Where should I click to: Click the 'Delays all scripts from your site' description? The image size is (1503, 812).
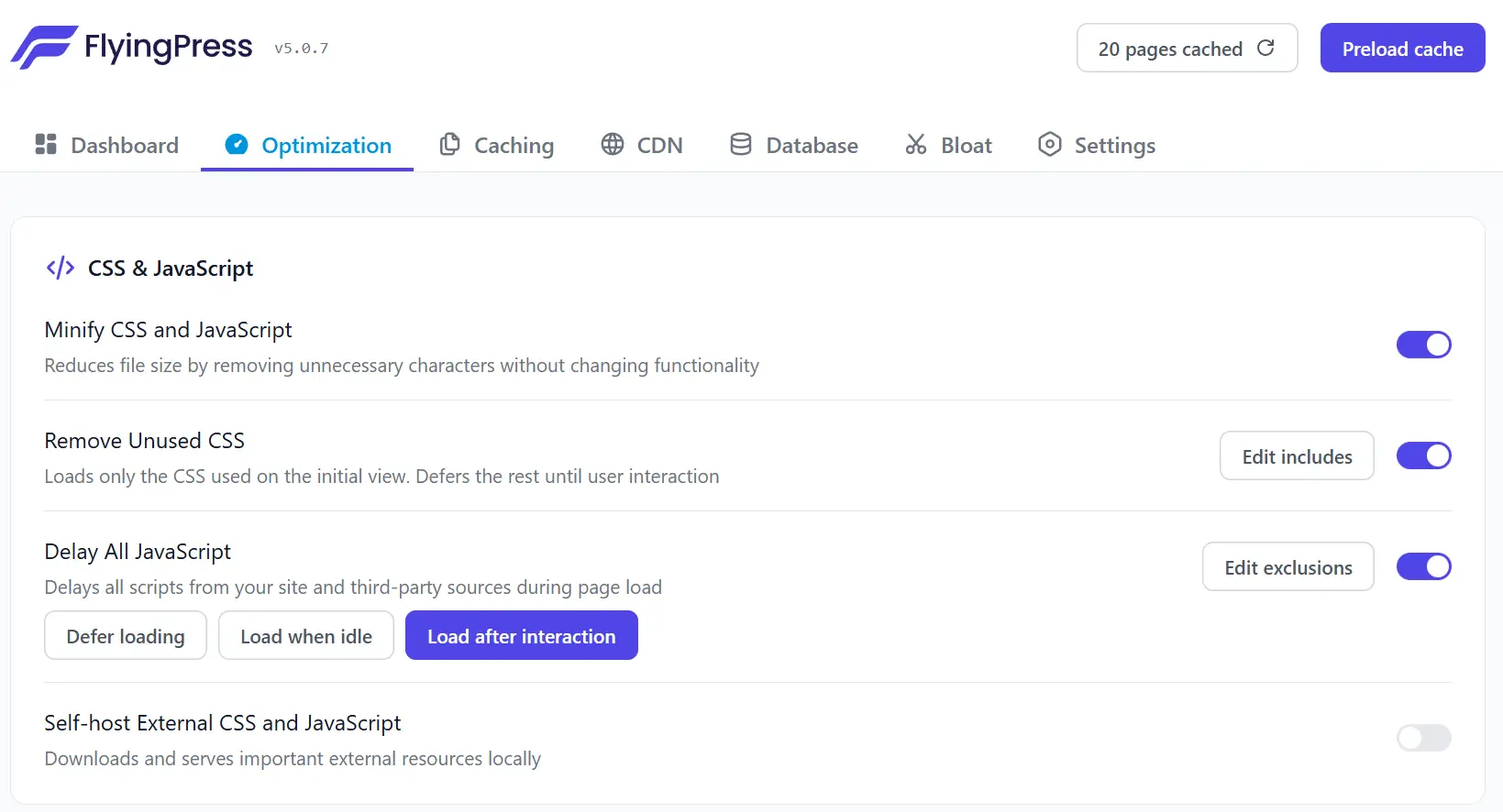353,587
